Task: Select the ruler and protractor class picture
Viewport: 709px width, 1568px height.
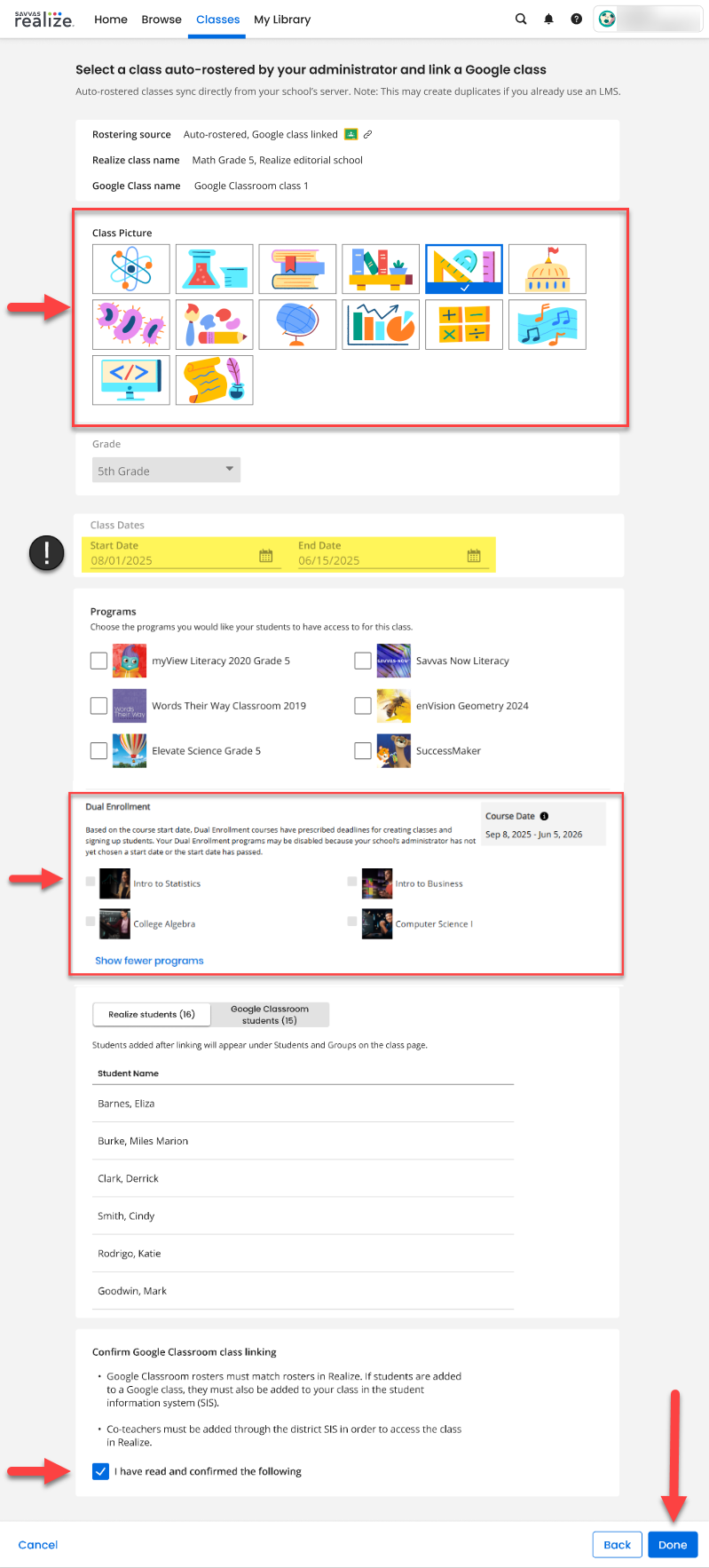Action: (x=464, y=269)
